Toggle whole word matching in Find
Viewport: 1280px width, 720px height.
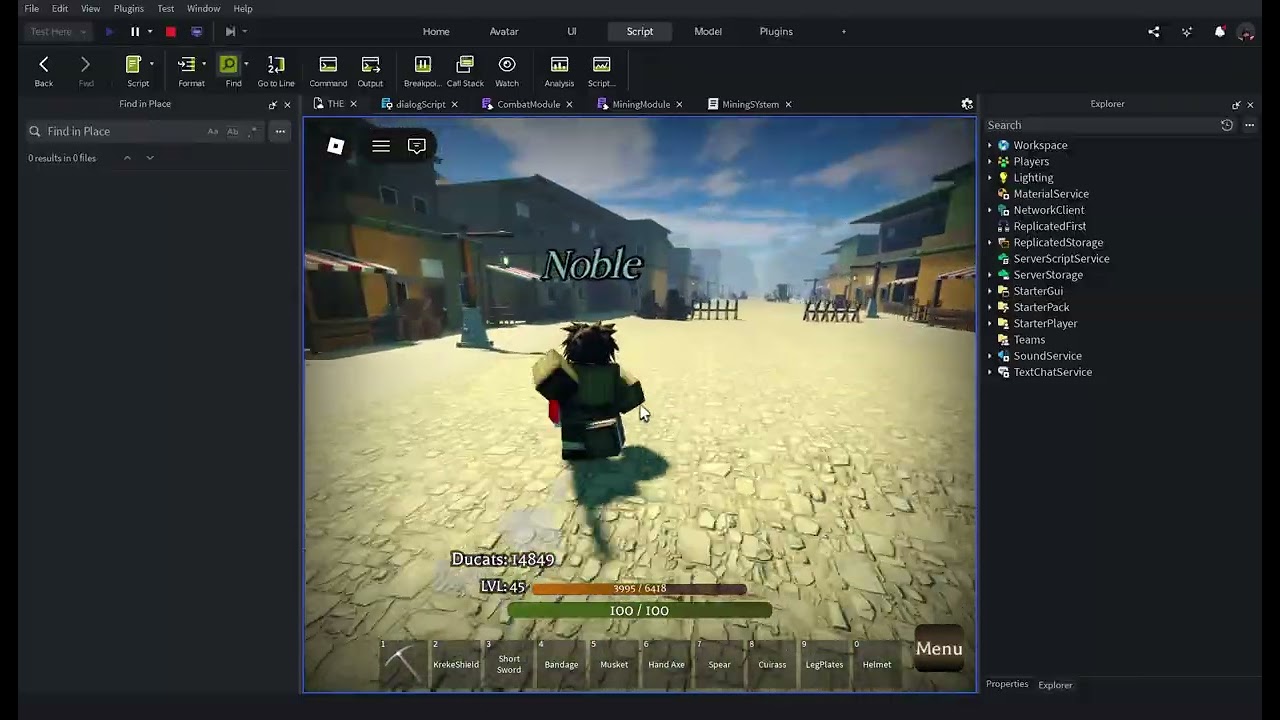(x=233, y=131)
